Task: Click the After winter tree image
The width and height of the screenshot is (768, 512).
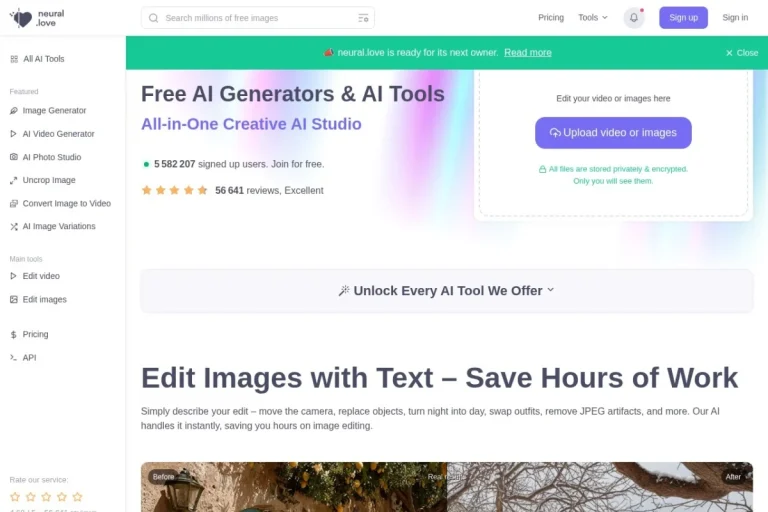Action: point(600,487)
